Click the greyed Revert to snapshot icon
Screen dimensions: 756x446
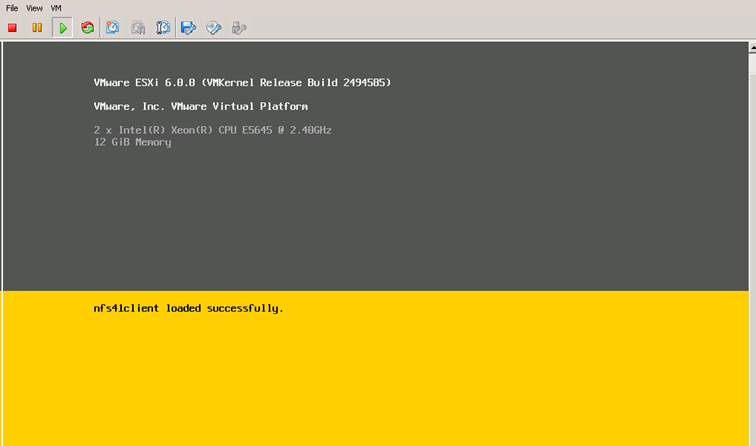138,27
